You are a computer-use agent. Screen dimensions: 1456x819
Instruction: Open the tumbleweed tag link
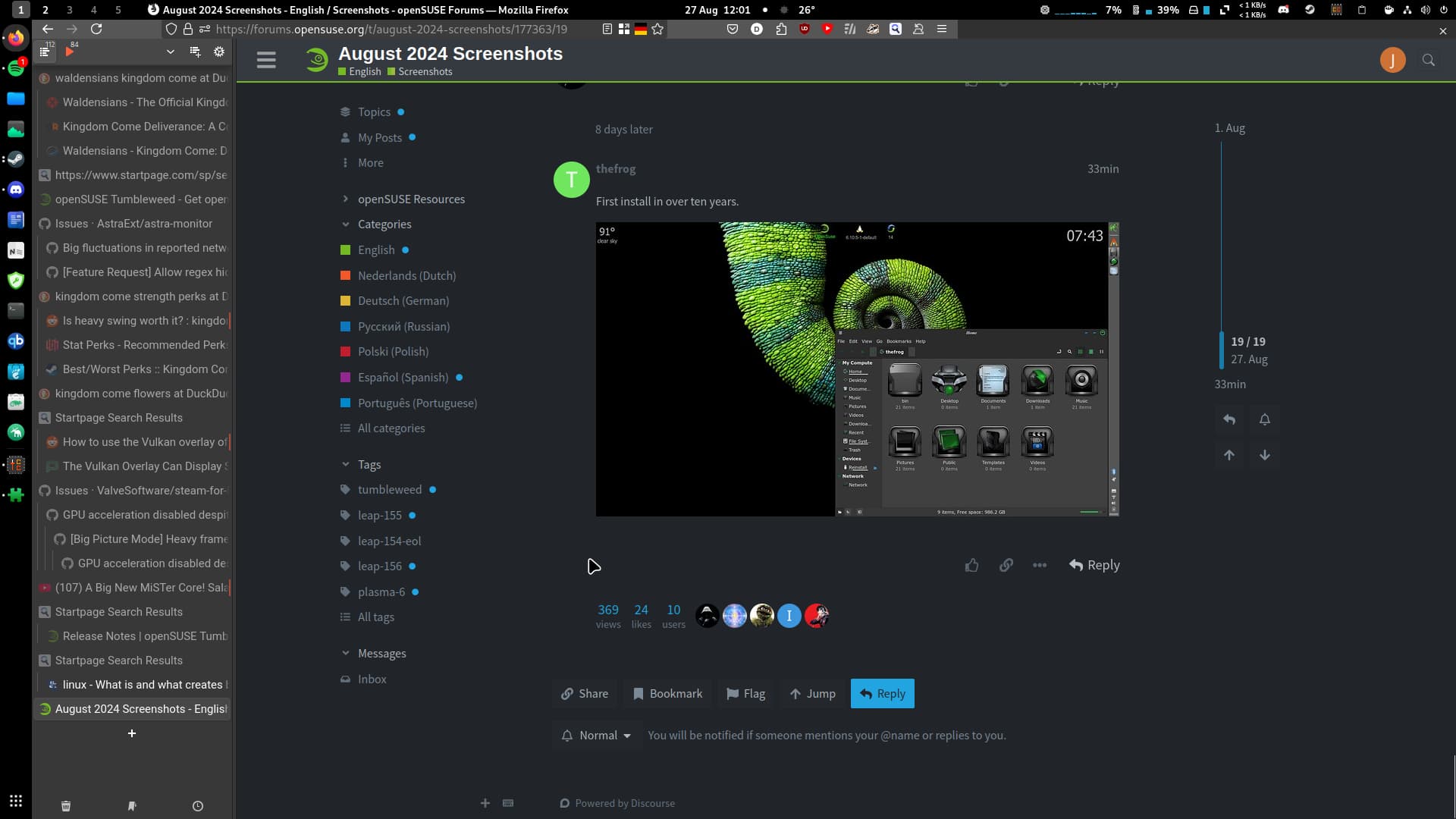(x=390, y=490)
